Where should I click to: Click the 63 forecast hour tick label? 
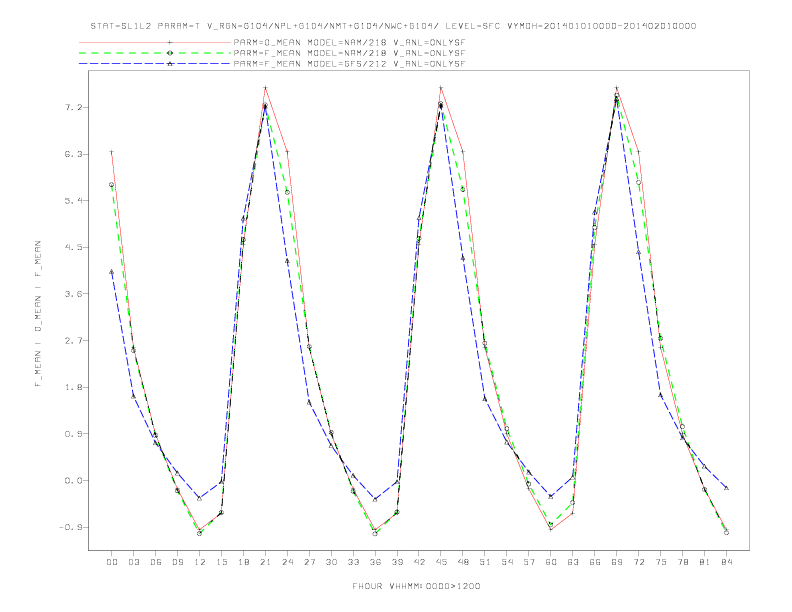tap(573, 562)
